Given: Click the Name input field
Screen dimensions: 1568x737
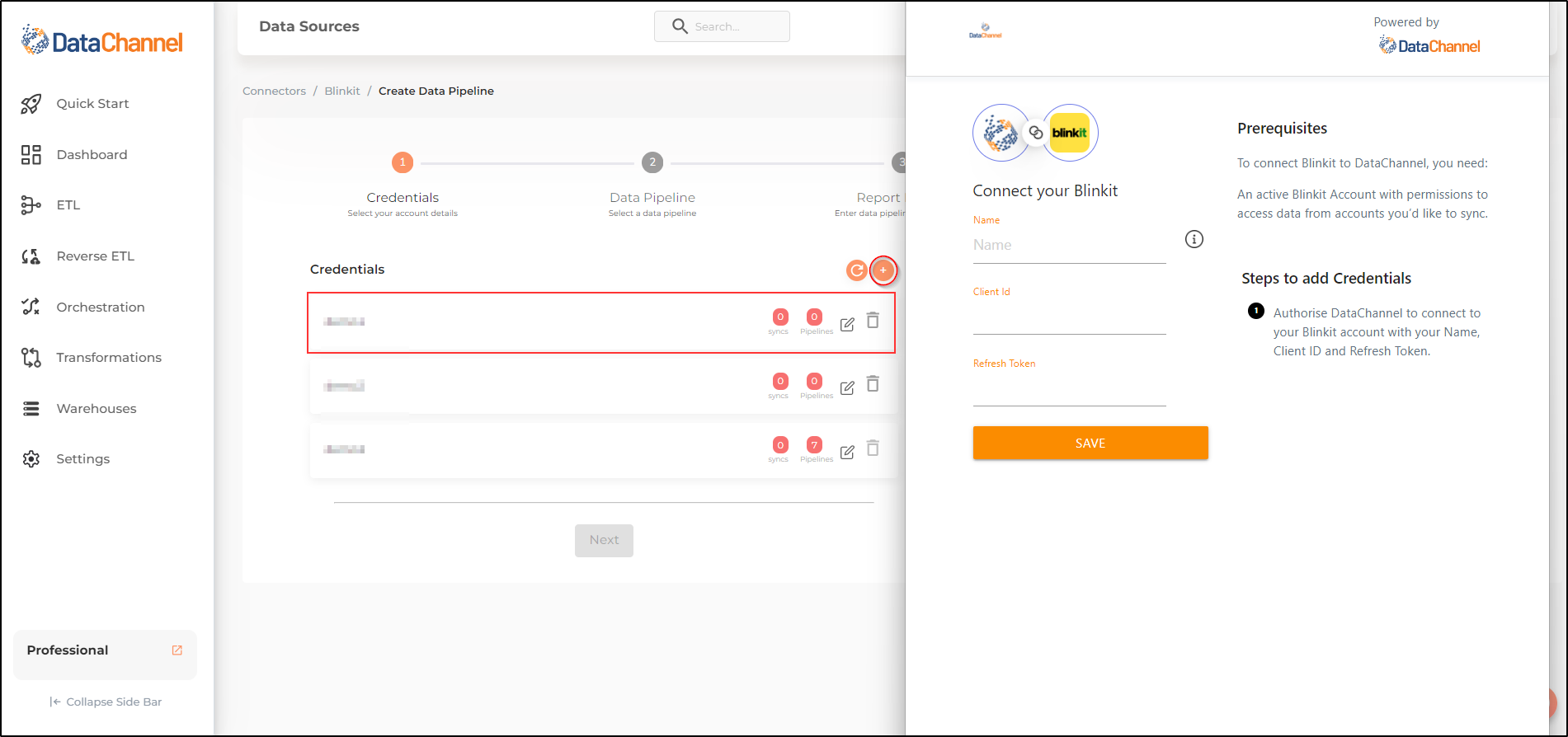Looking at the screenshot, I should pos(1070,246).
